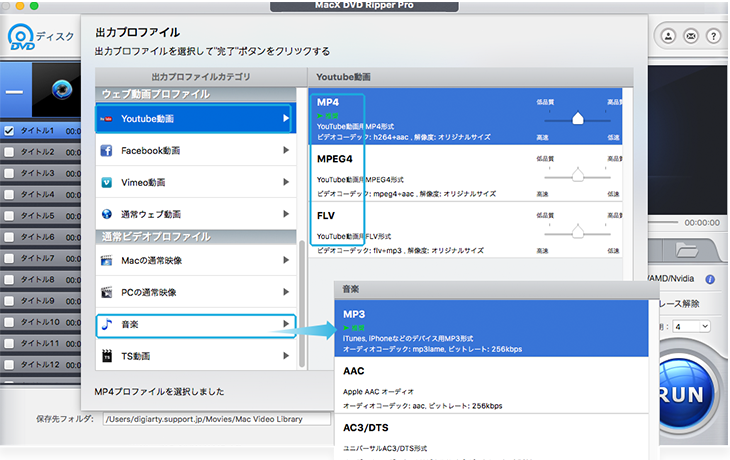730x460 pixels.
Task: Enable the タイトル5 checkbox
Action: click(9, 215)
